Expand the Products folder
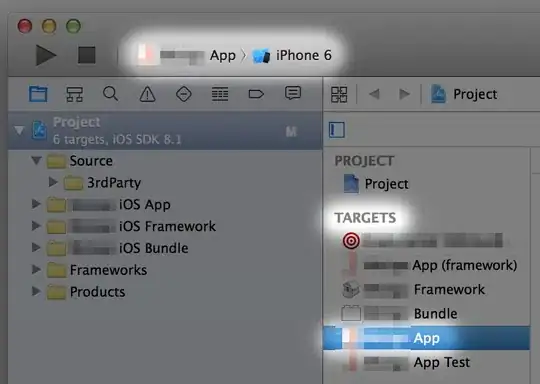The image size is (540, 384). coord(36,291)
